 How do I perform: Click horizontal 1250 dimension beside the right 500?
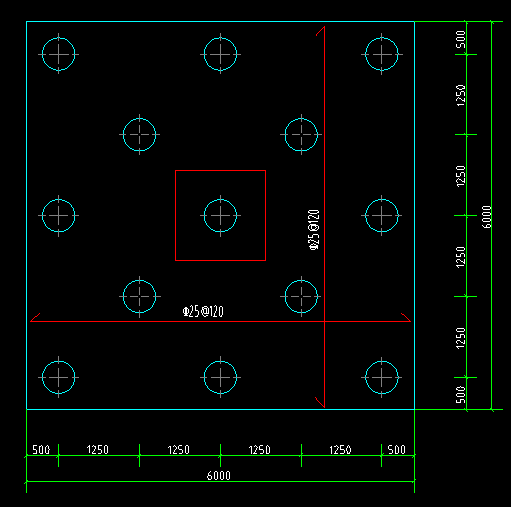click(340, 450)
